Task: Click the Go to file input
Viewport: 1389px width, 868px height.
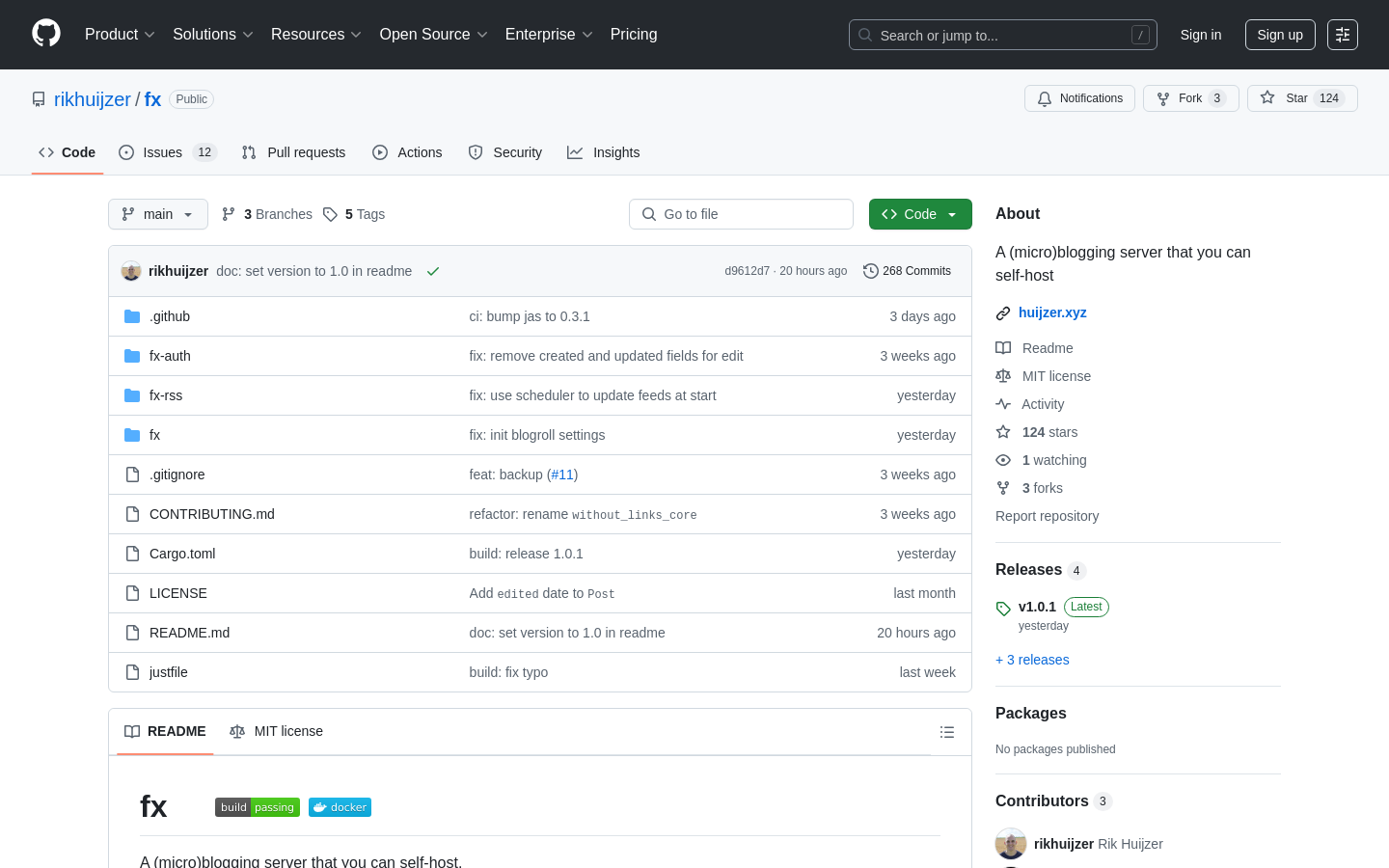Action: click(741, 214)
